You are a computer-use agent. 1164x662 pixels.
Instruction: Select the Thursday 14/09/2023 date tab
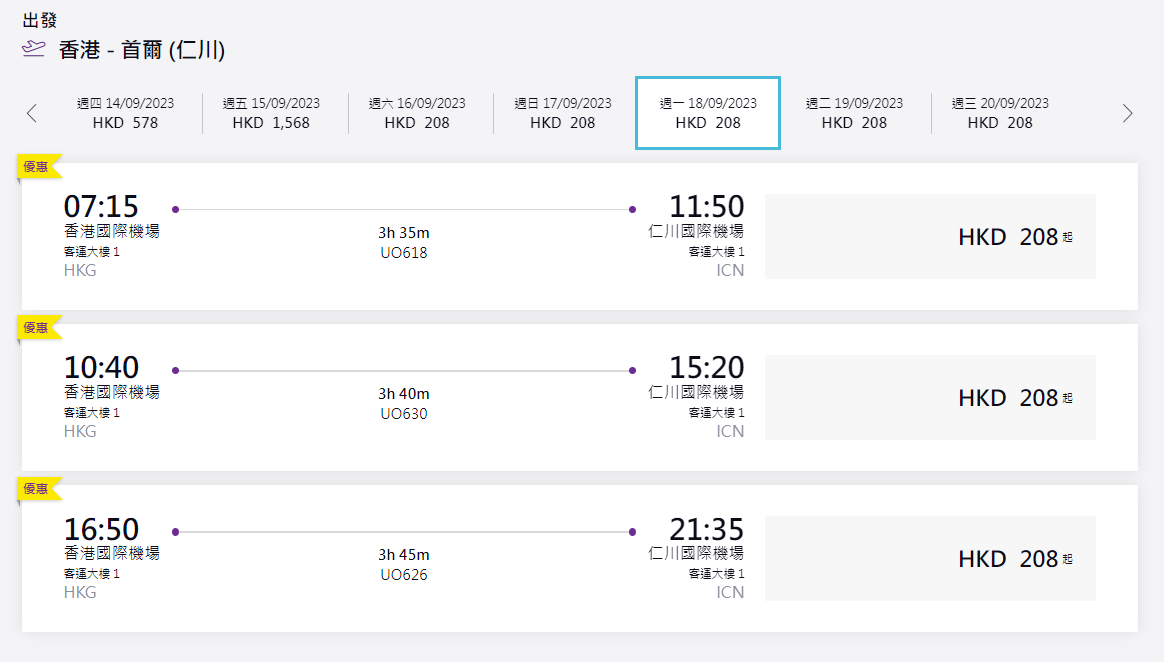(x=125, y=113)
